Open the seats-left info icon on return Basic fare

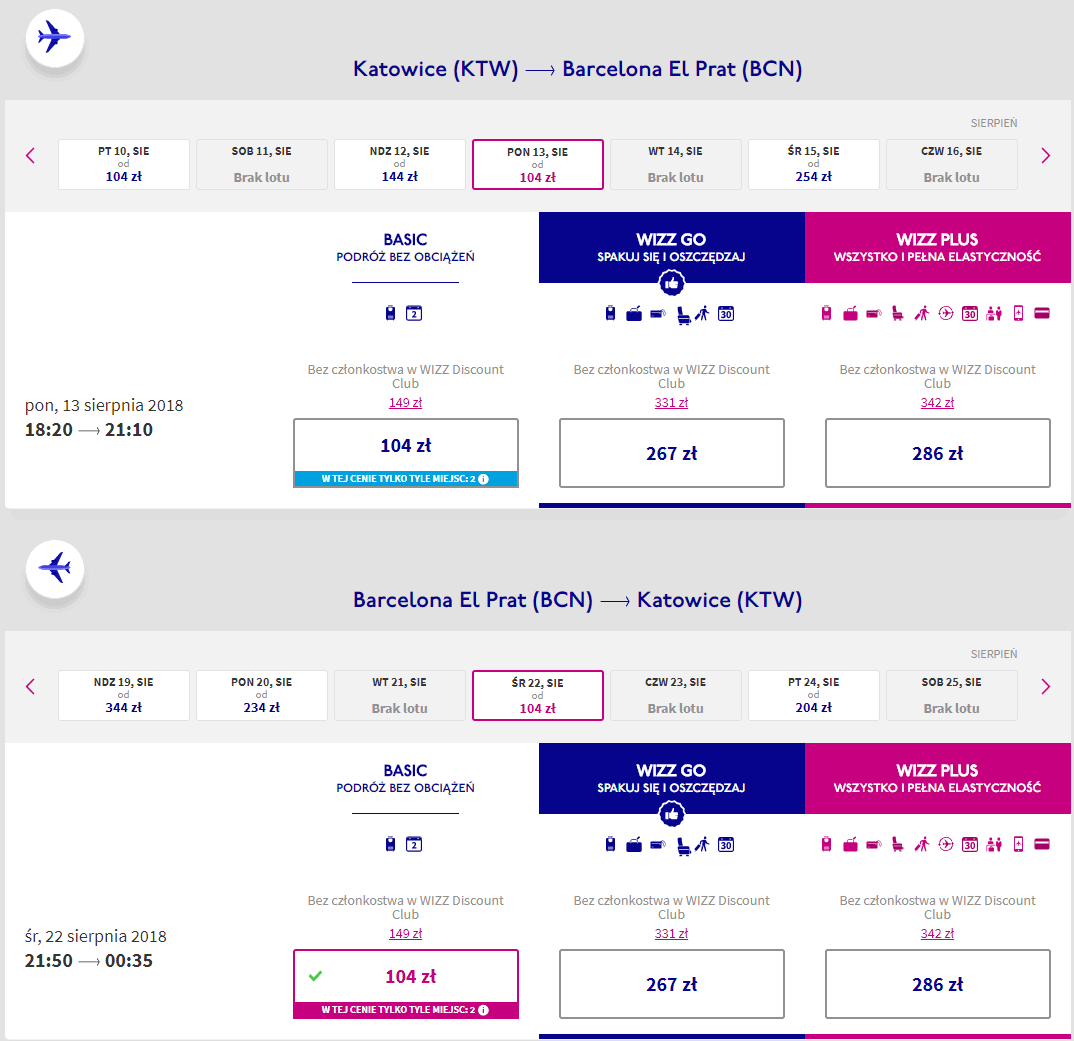(x=483, y=1010)
